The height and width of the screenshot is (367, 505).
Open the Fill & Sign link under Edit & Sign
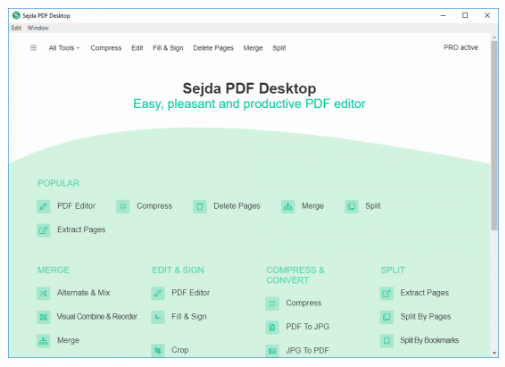[189, 316]
